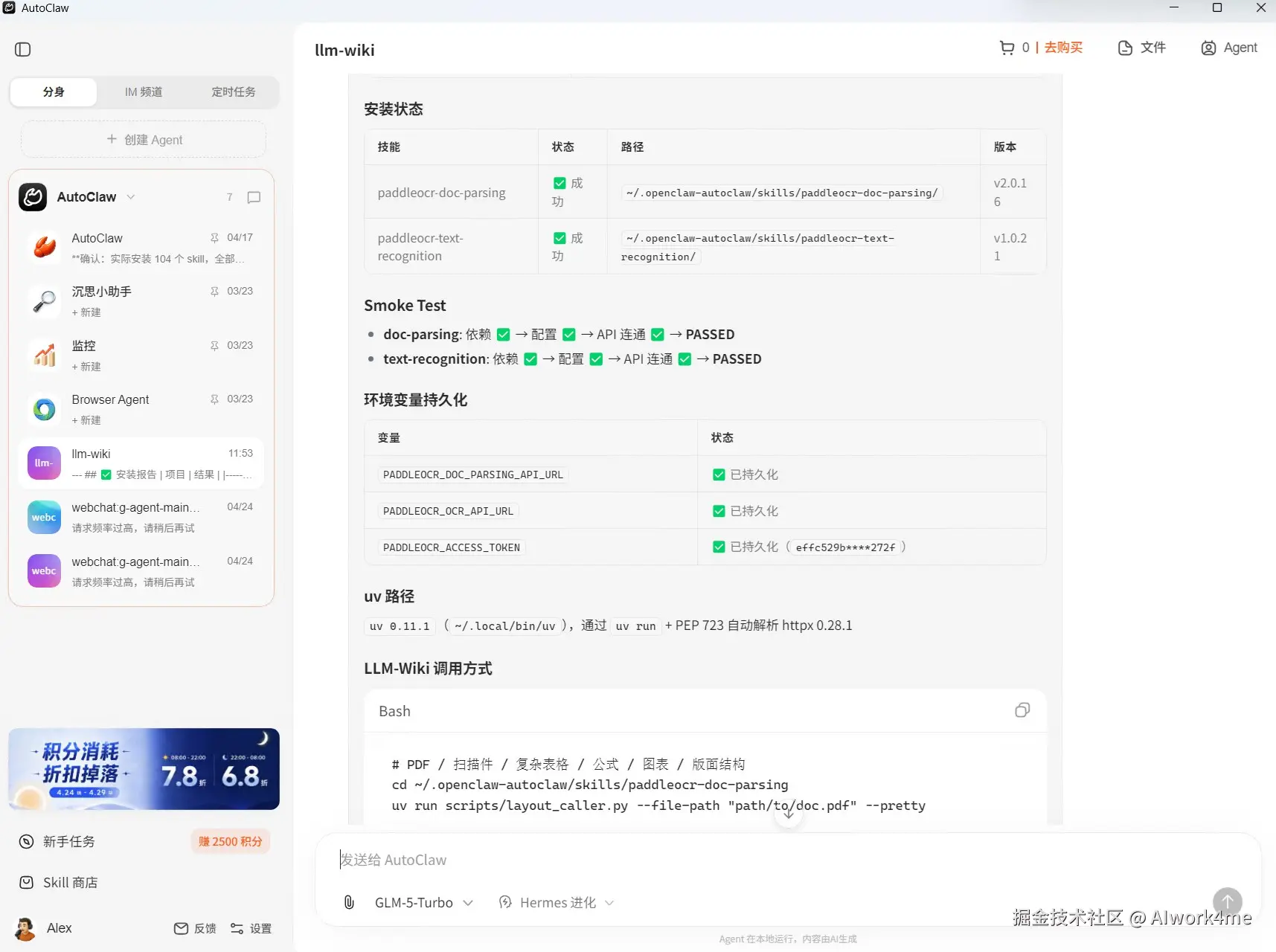Open 新手任务 in the sidebar
The image size is (1276, 952).
point(57,841)
